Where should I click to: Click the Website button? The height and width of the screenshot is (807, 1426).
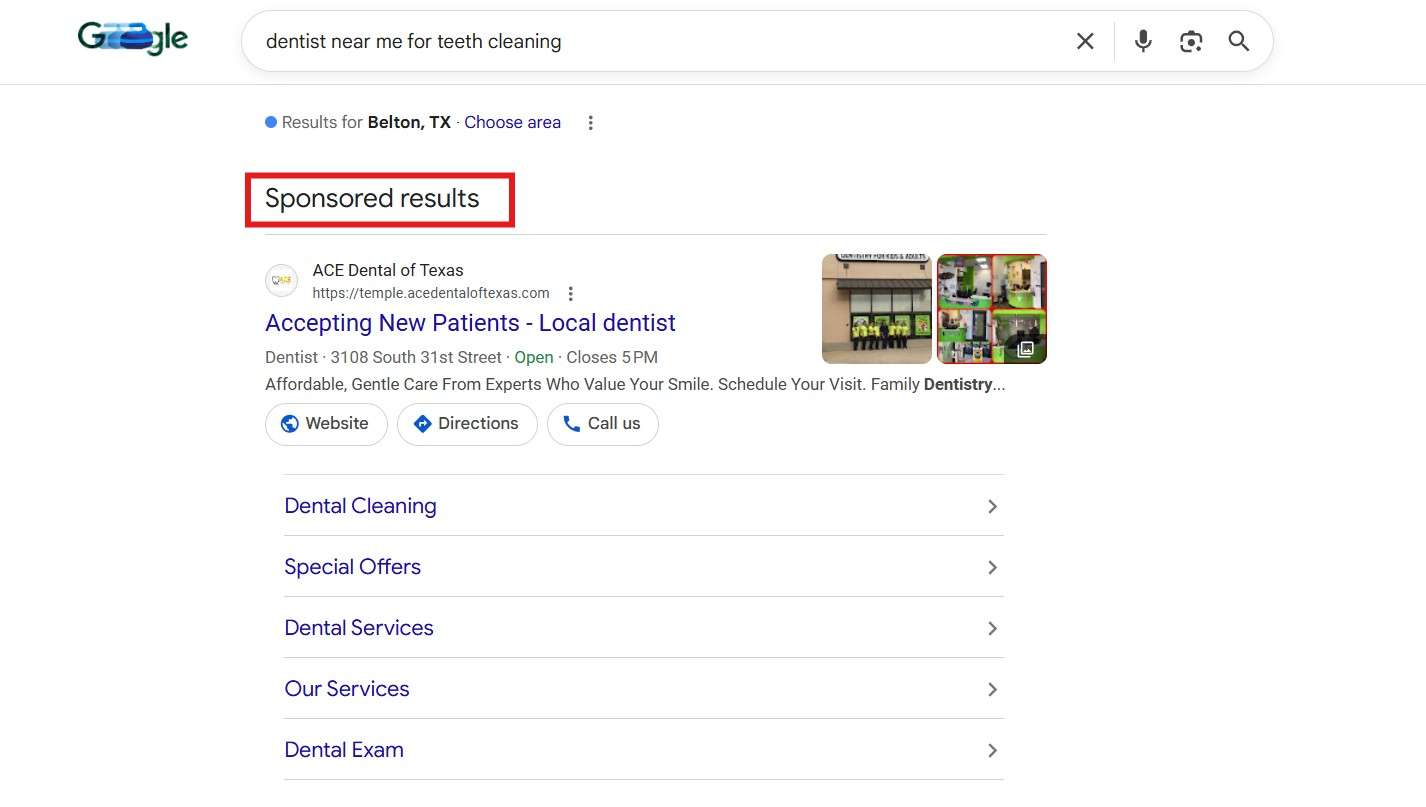coord(325,423)
